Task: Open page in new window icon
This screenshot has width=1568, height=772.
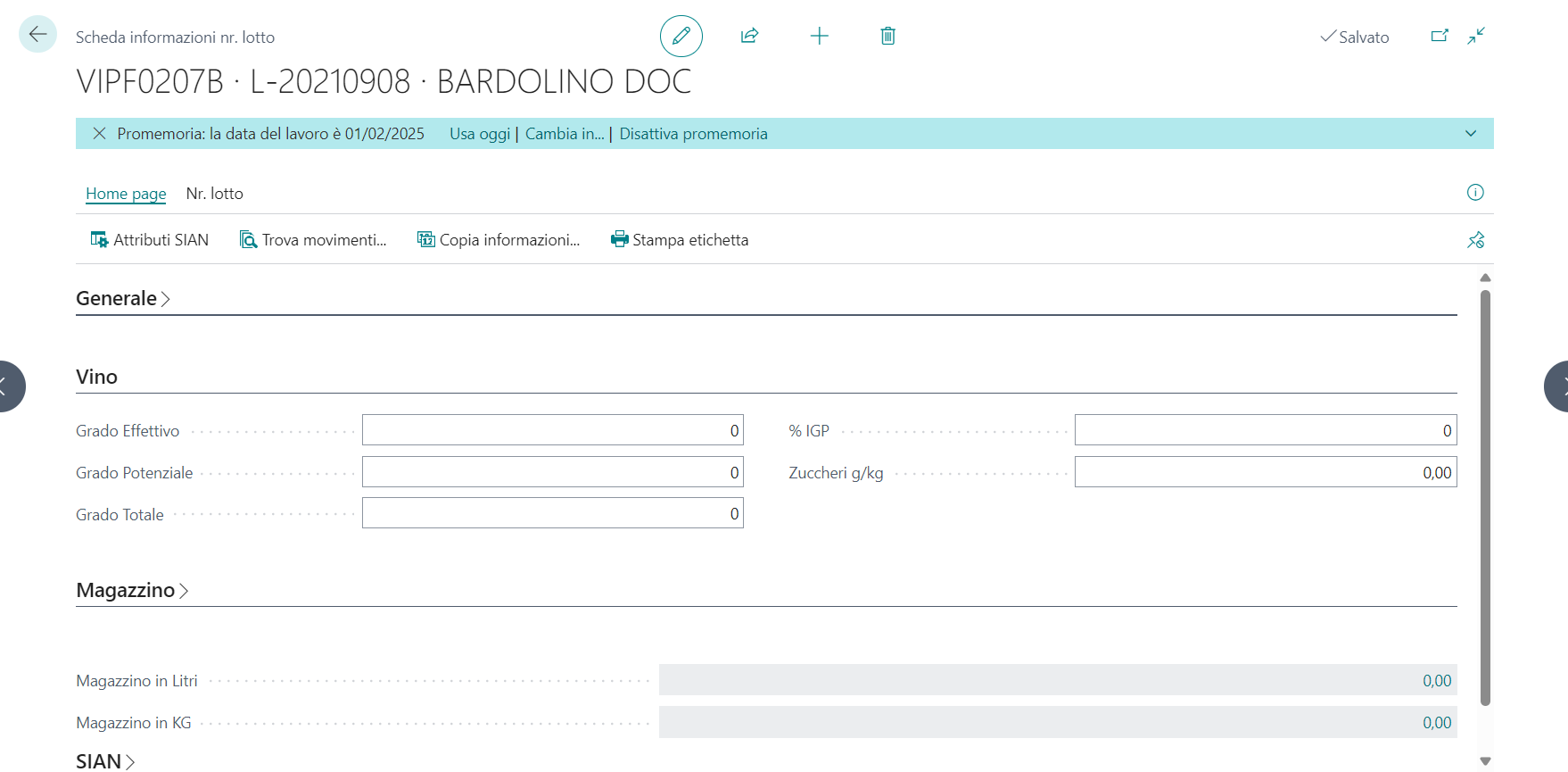Action: [x=1439, y=37]
